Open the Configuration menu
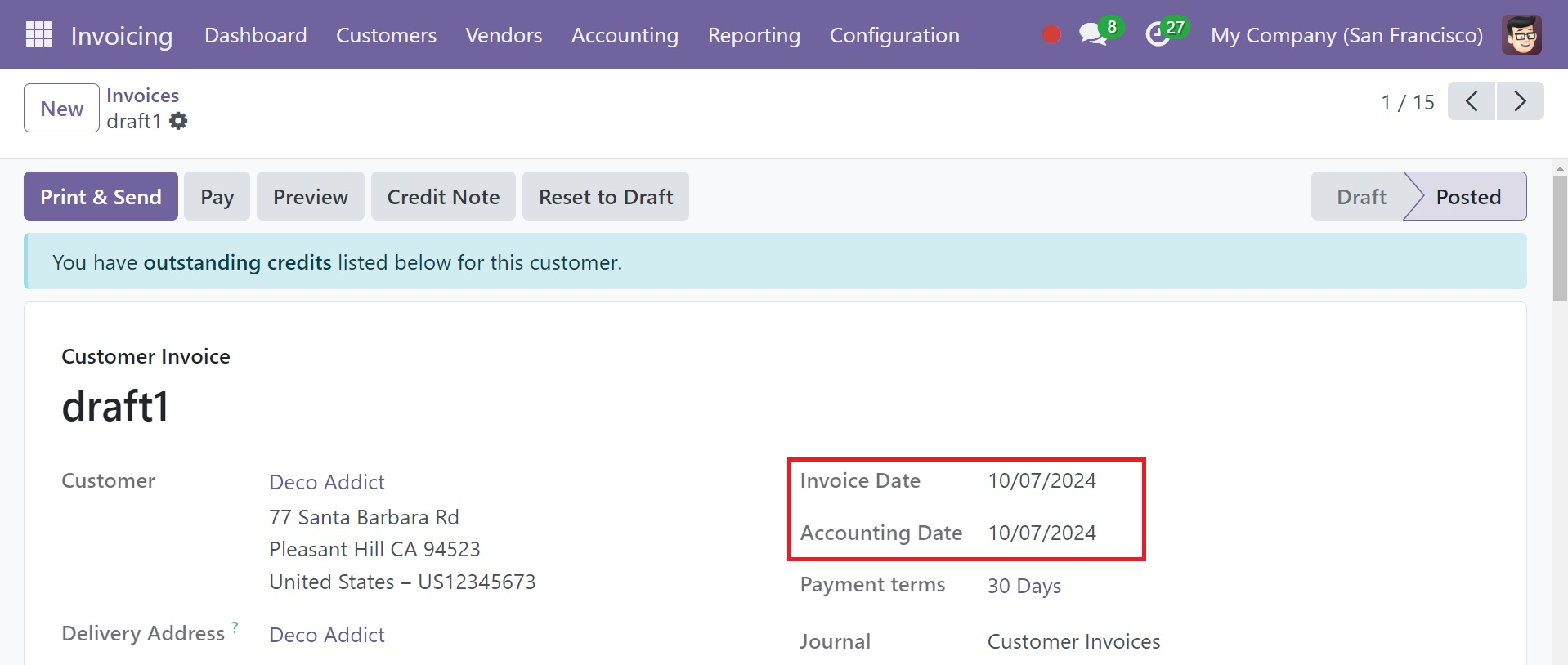 coord(894,35)
